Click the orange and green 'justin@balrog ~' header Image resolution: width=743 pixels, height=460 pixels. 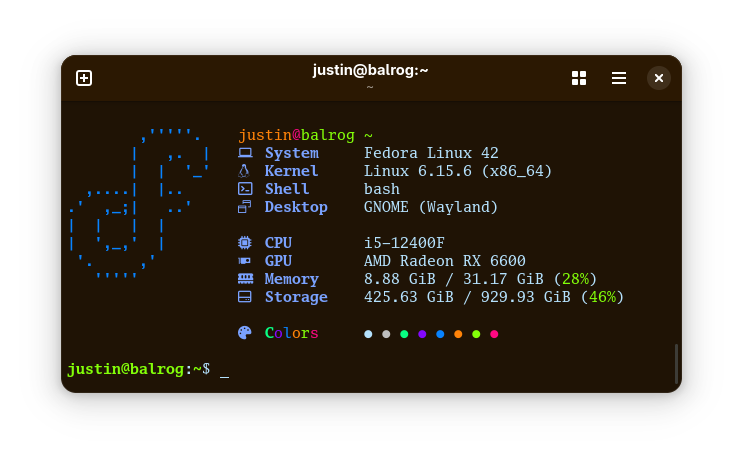click(x=306, y=135)
